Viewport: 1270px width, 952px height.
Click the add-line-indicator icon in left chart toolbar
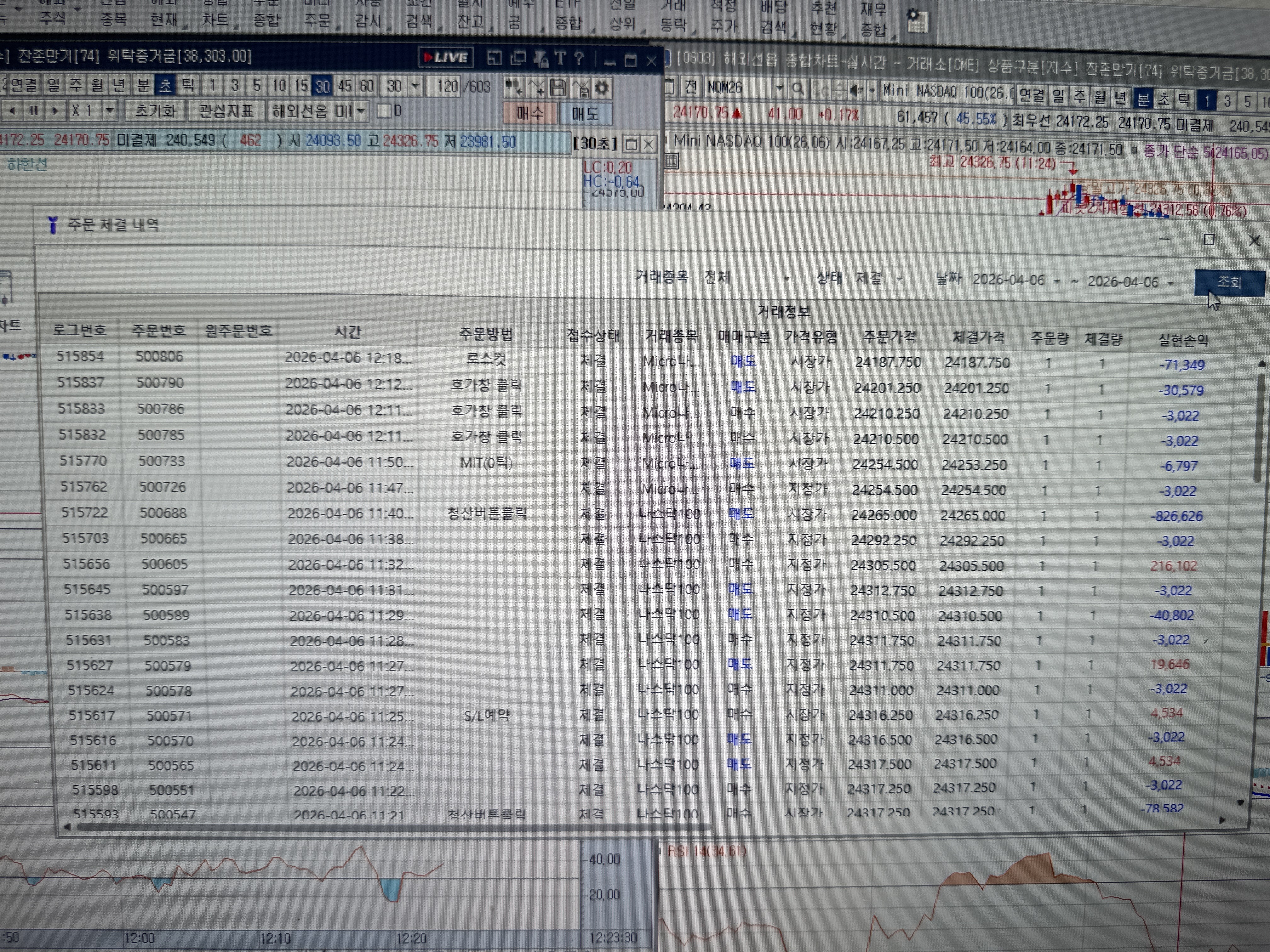click(536, 87)
